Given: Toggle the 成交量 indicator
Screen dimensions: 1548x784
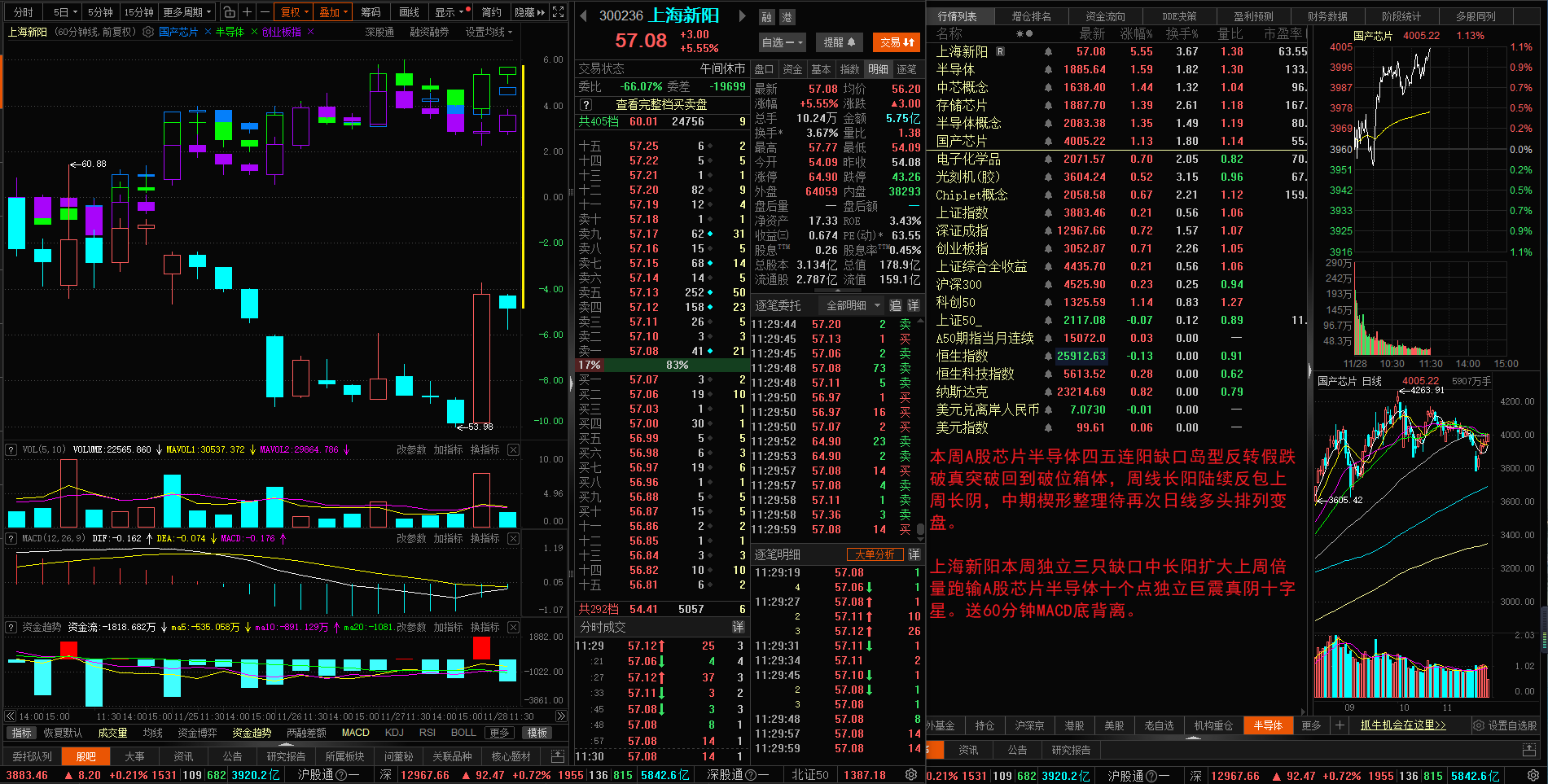Looking at the screenshot, I should (x=112, y=733).
